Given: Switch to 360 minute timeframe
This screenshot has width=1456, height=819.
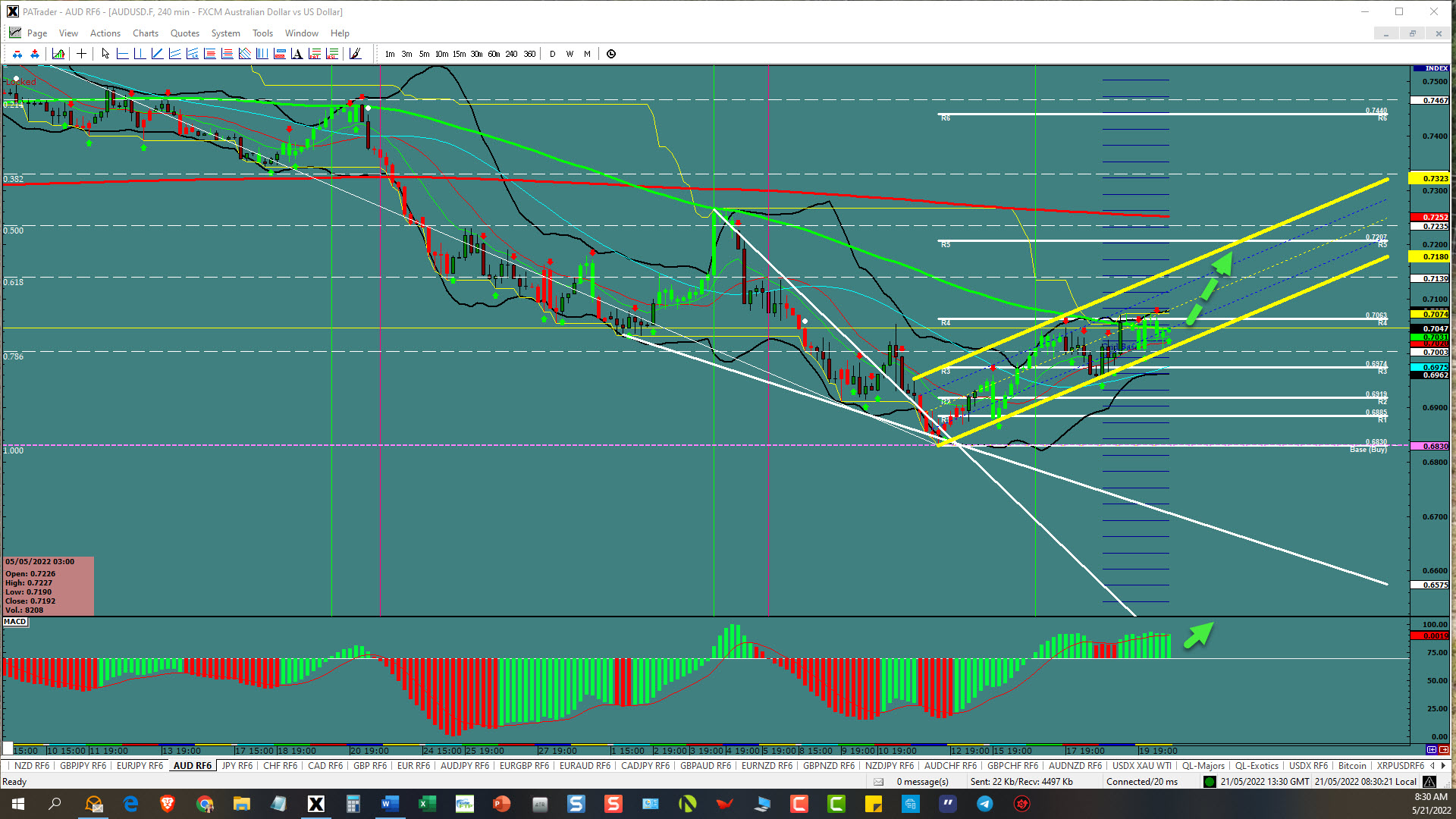Looking at the screenshot, I should (529, 54).
